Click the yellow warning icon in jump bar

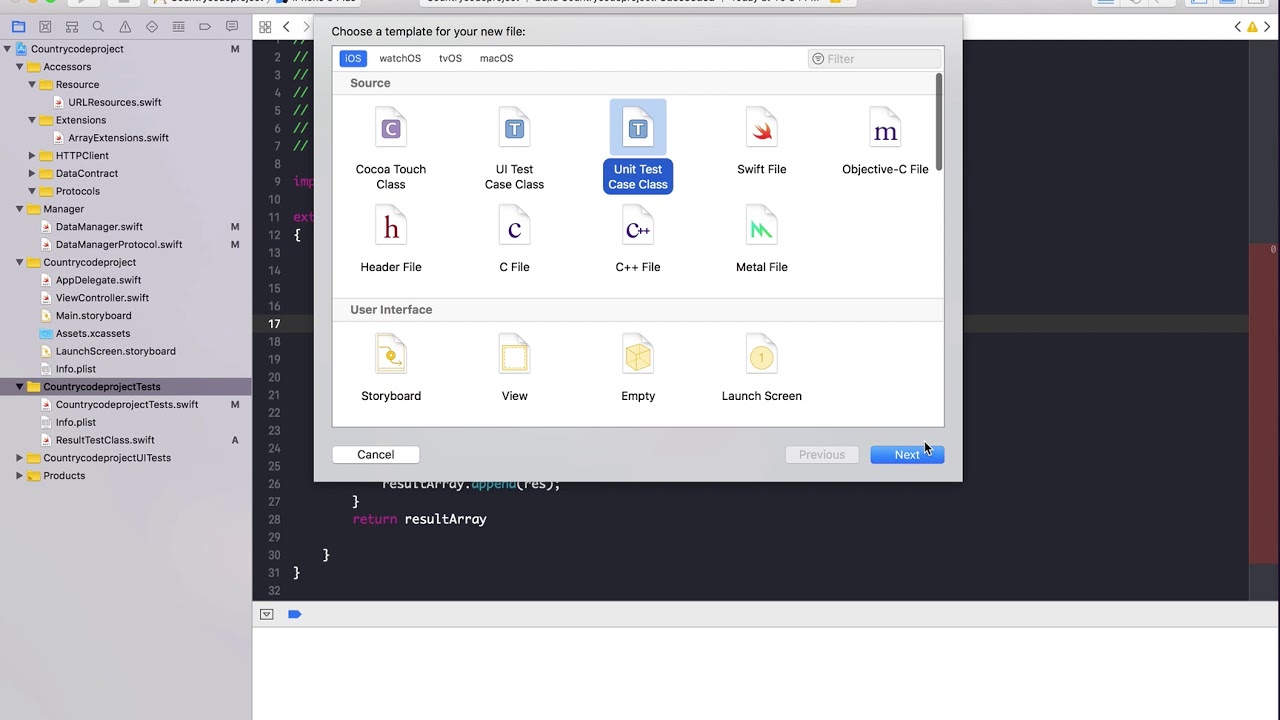point(1252,27)
